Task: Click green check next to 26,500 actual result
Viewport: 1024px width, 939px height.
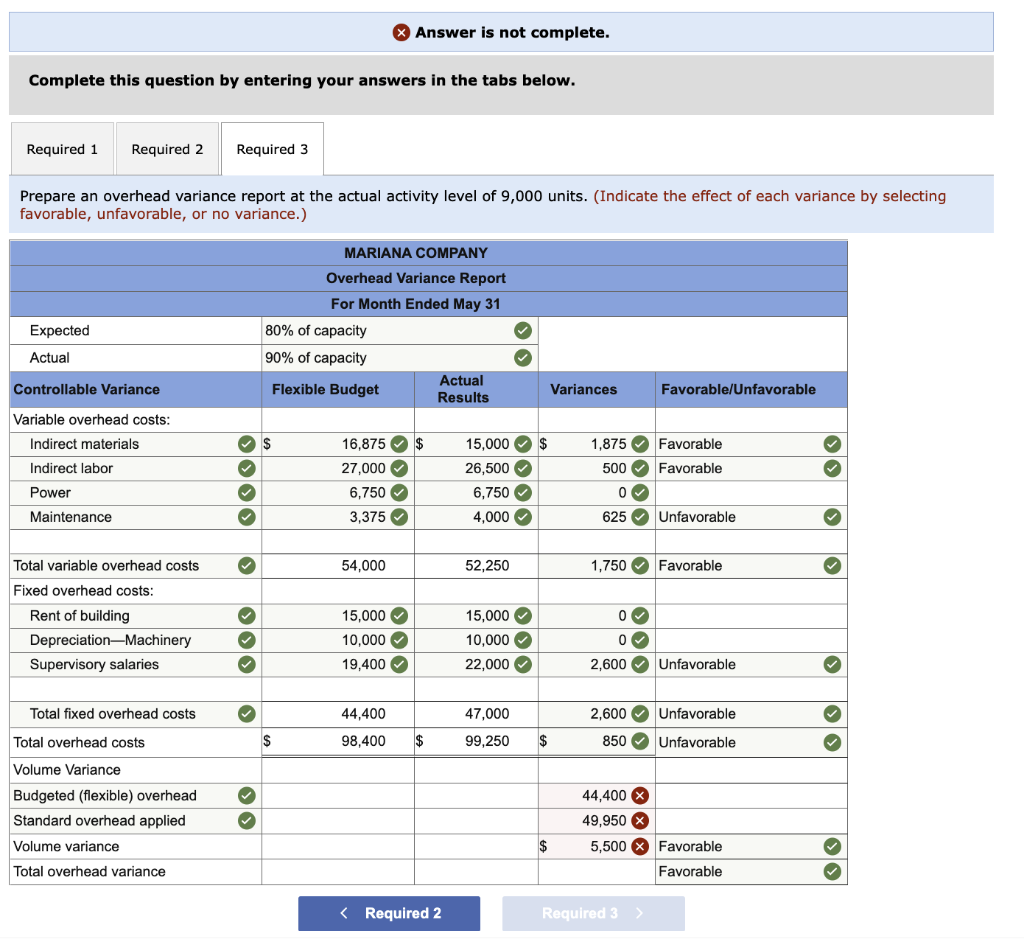Action: 522,468
